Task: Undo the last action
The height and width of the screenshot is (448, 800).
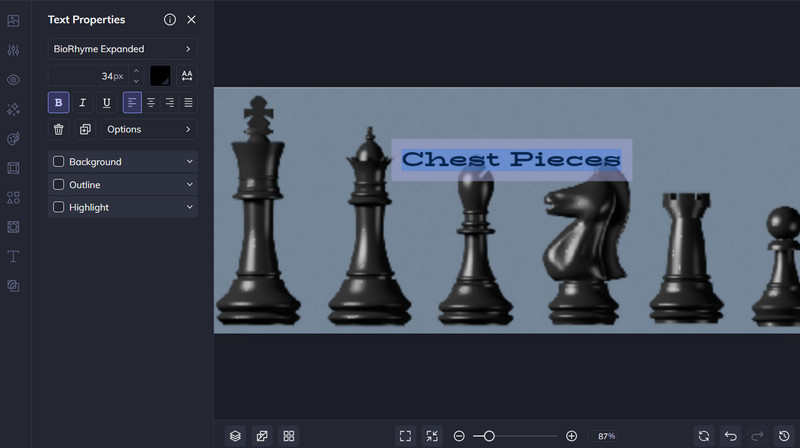Action: click(x=731, y=436)
